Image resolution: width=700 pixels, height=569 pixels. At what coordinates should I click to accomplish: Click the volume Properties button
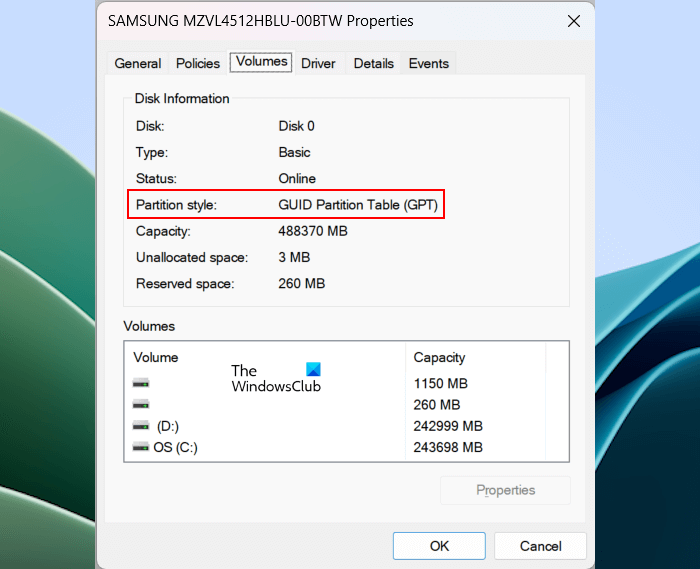[x=505, y=490]
